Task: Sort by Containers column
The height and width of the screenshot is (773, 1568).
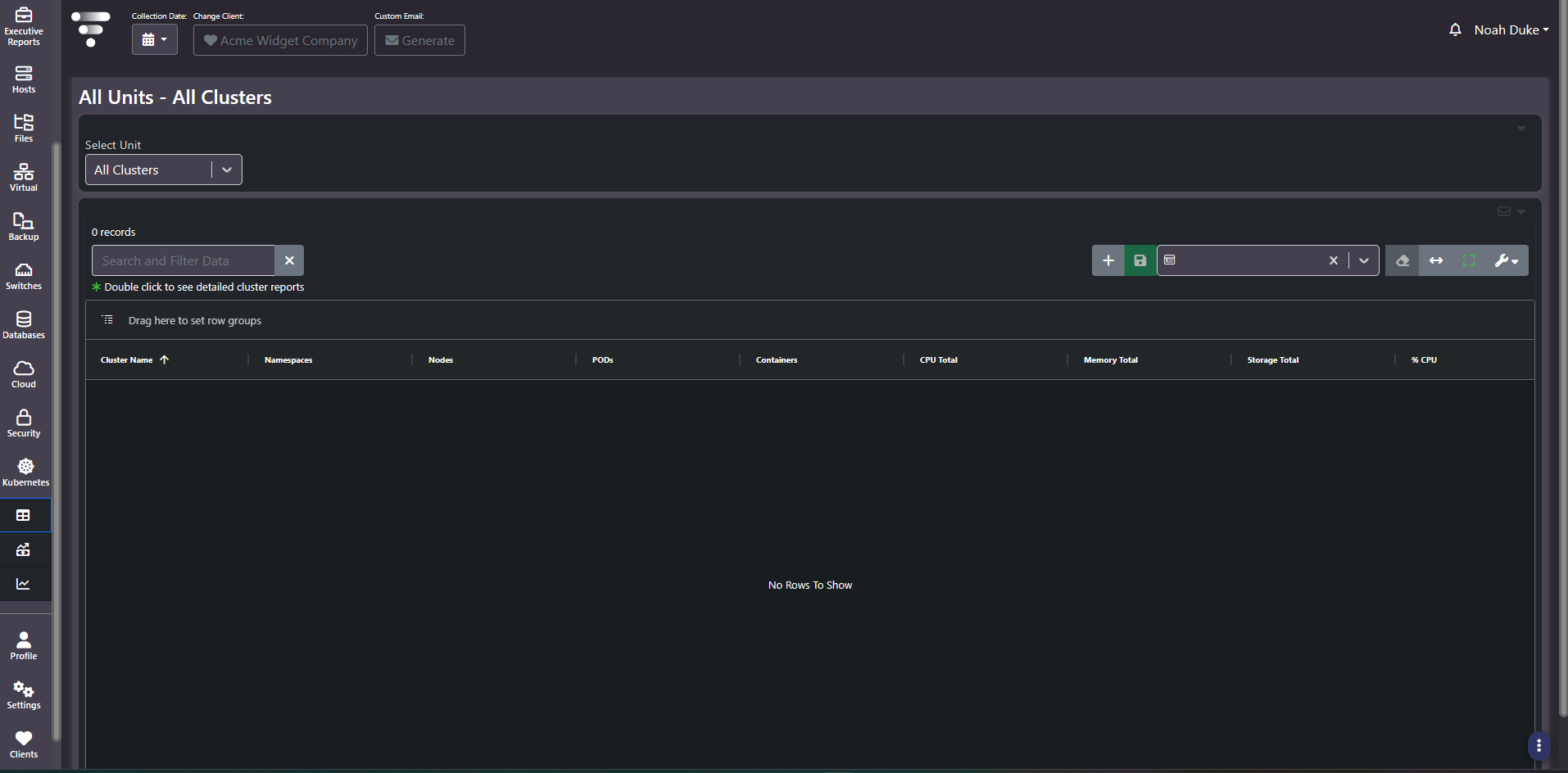Action: 777,359
